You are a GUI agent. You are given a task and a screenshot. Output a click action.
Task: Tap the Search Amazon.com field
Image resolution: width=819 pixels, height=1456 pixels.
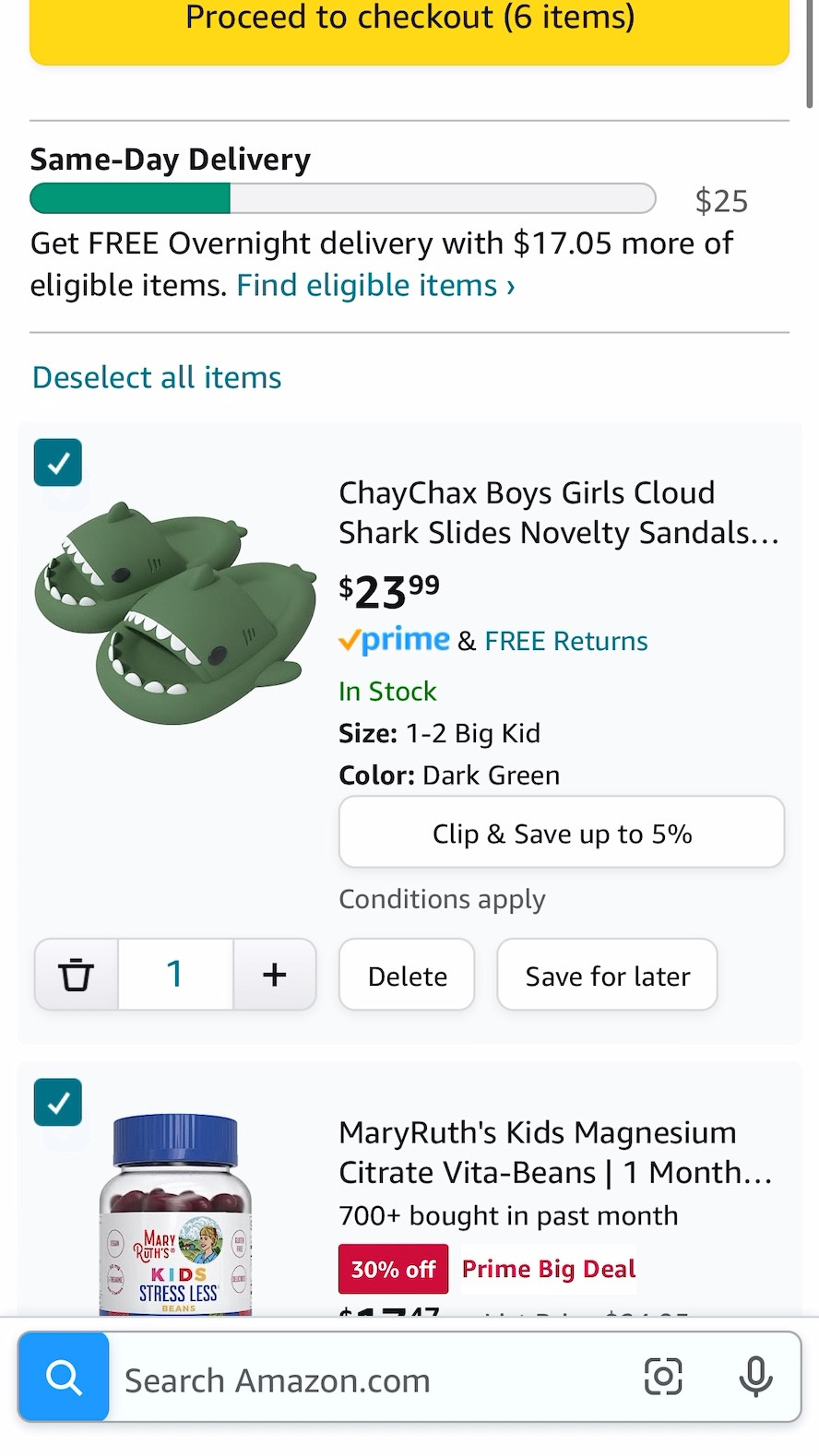click(x=369, y=1377)
